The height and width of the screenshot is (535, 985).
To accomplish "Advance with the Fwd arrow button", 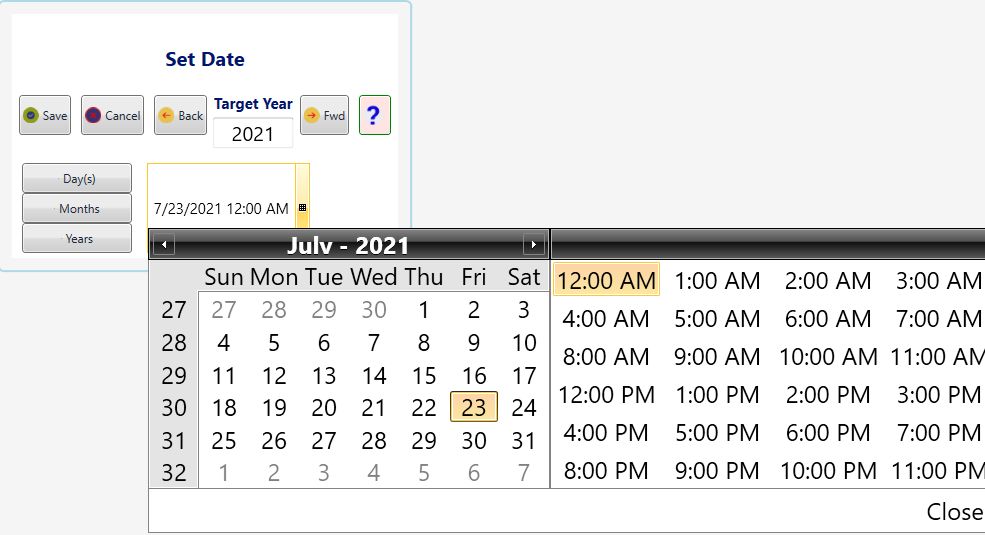I will pos(324,115).
